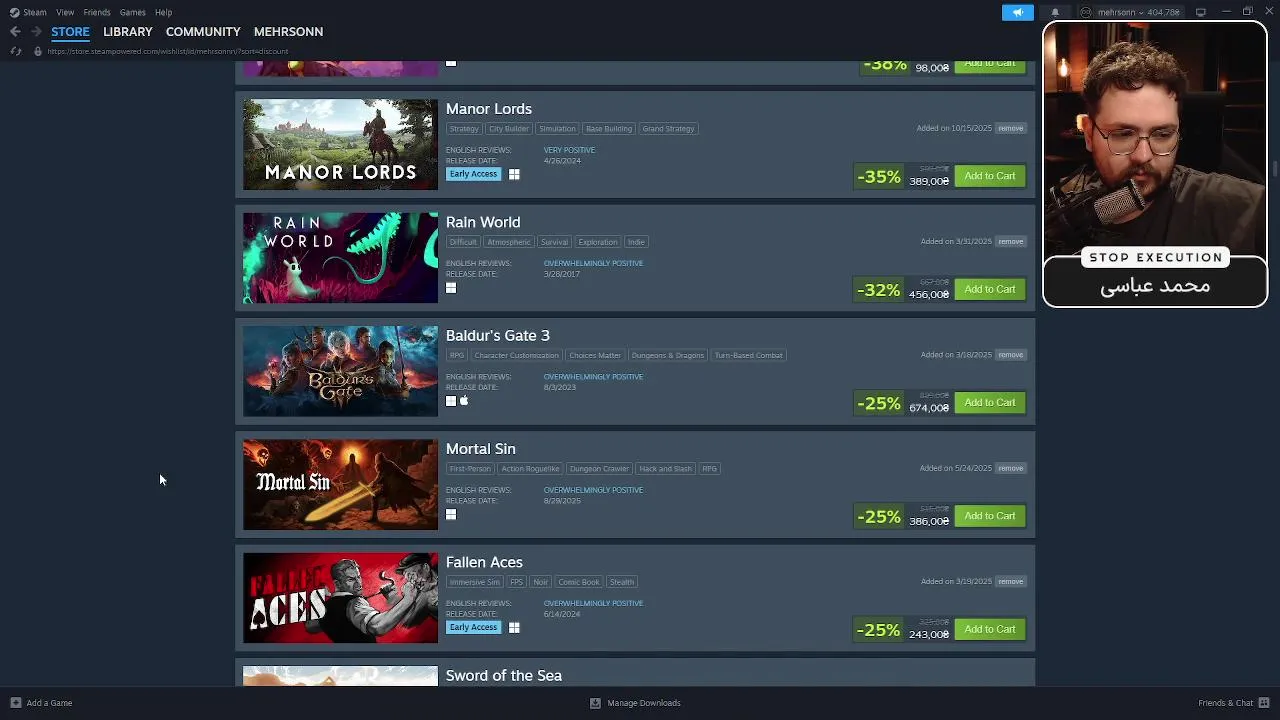Click the City Builder tag on Manor Lords
1280x720 pixels.
(x=508, y=128)
